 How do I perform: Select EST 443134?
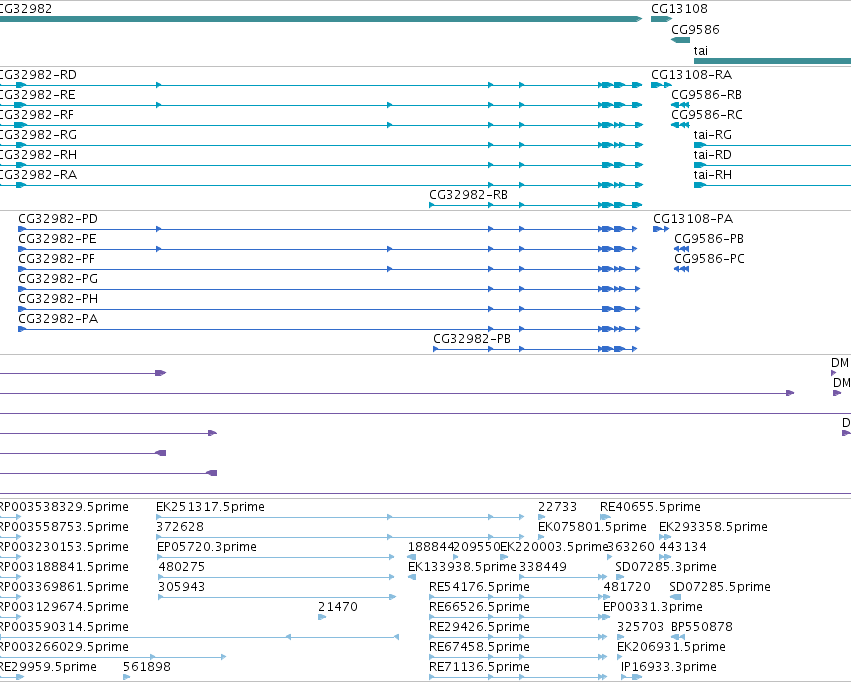(x=683, y=547)
